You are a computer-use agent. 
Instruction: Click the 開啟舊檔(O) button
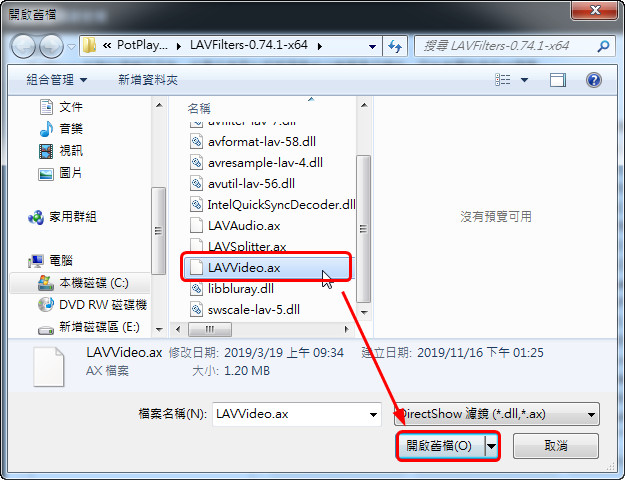[x=441, y=446]
